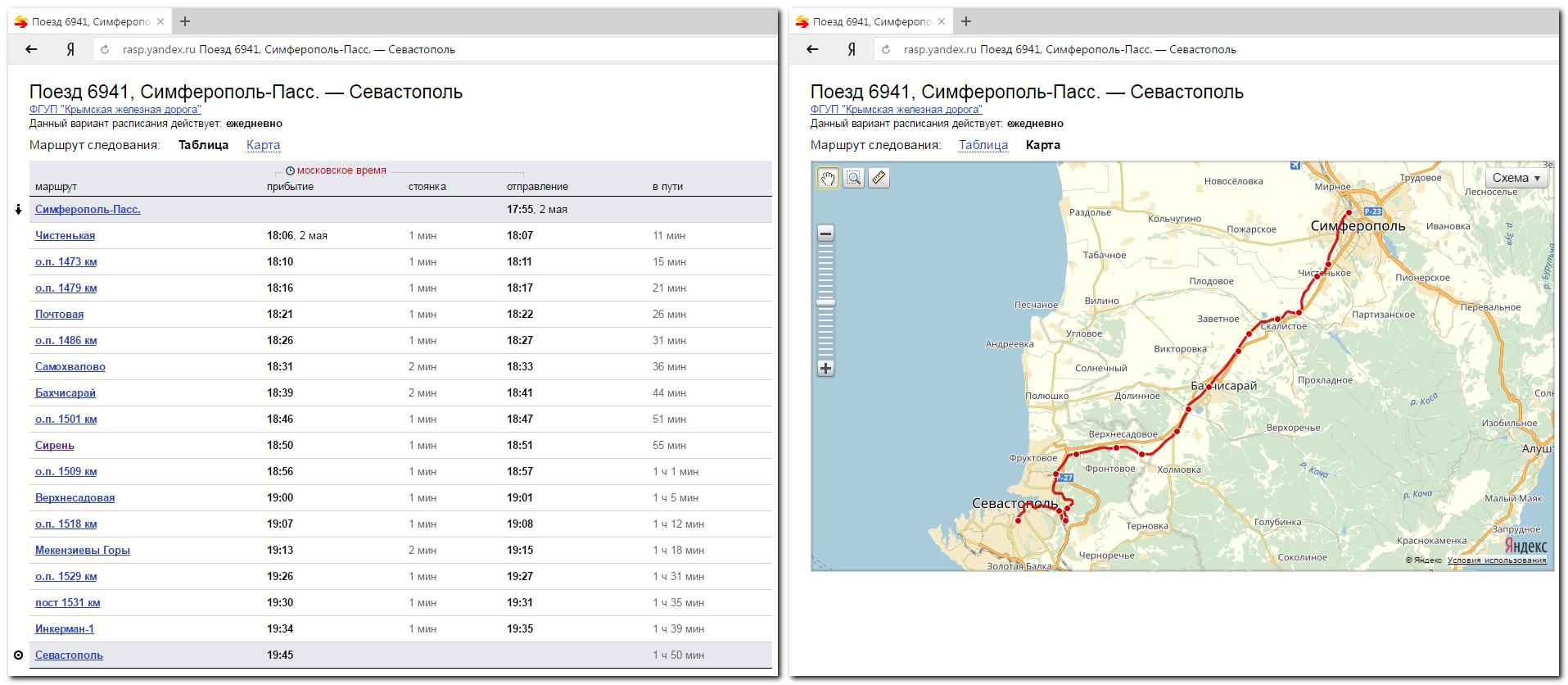The height and width of the screenshot is (685, 1568).
Task: Select the ruler distance tool on map
Action: [879, 178]
